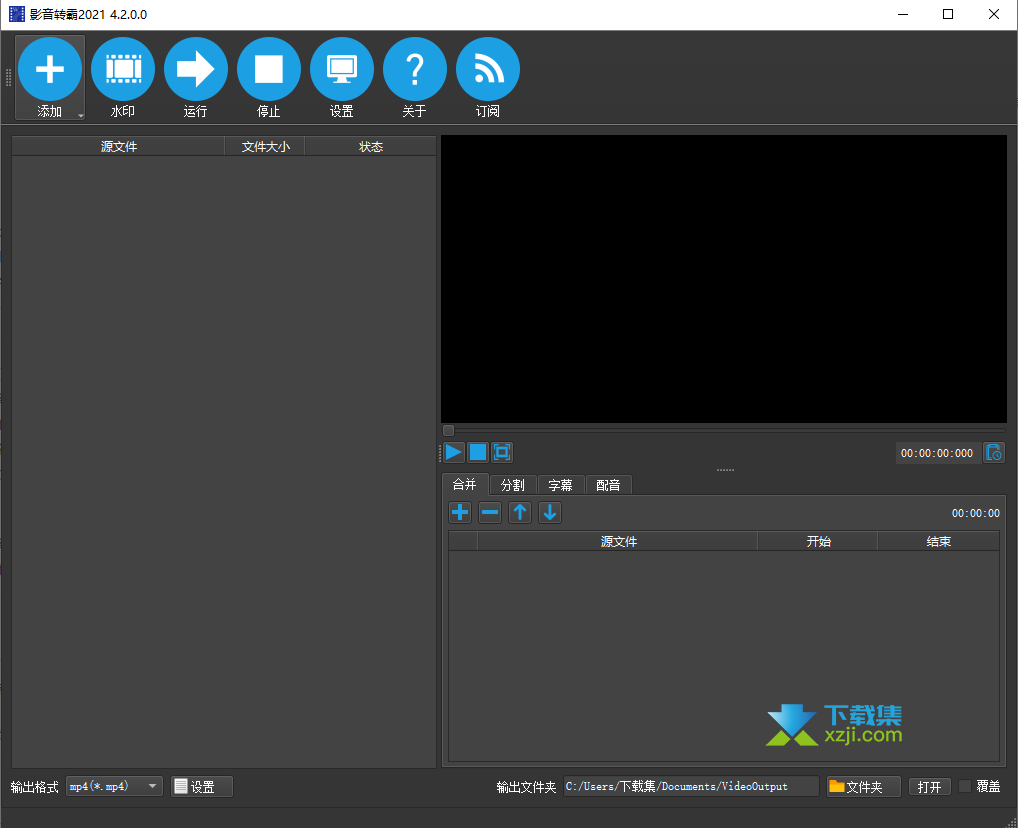Click the 开始 column header

tap(818, 541)
